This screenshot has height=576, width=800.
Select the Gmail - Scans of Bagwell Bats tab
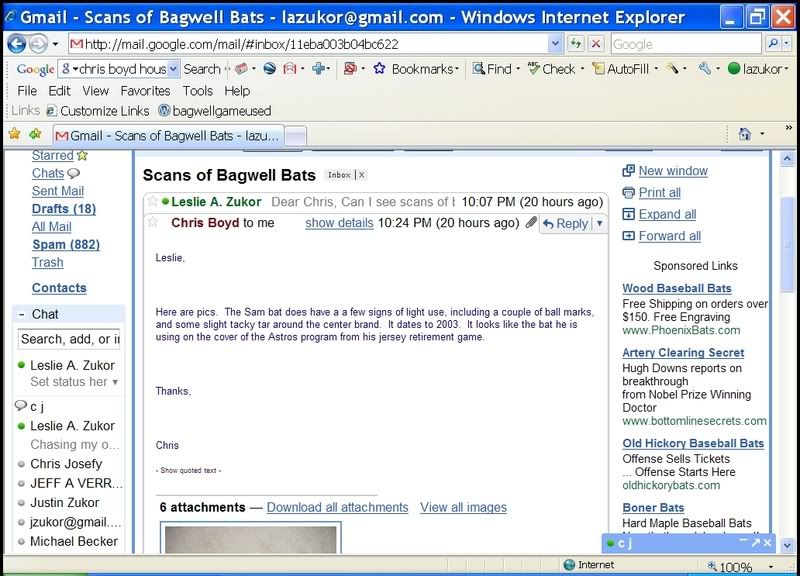[x=168, y=136]
